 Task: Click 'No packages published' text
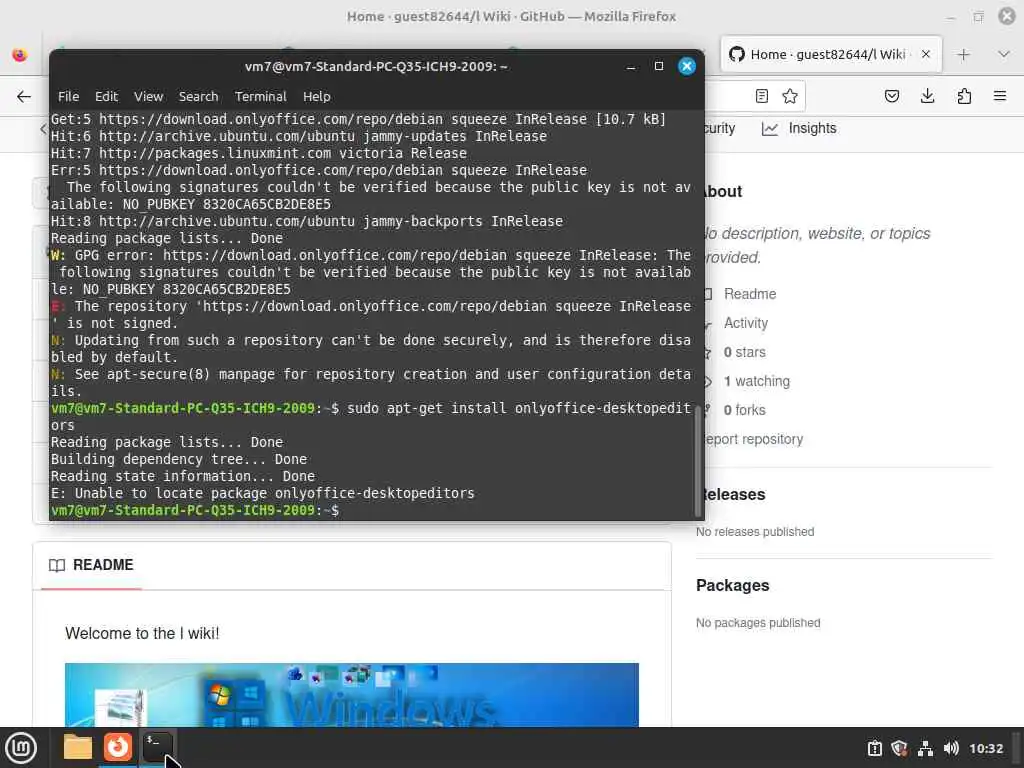(x=758, y=623)
